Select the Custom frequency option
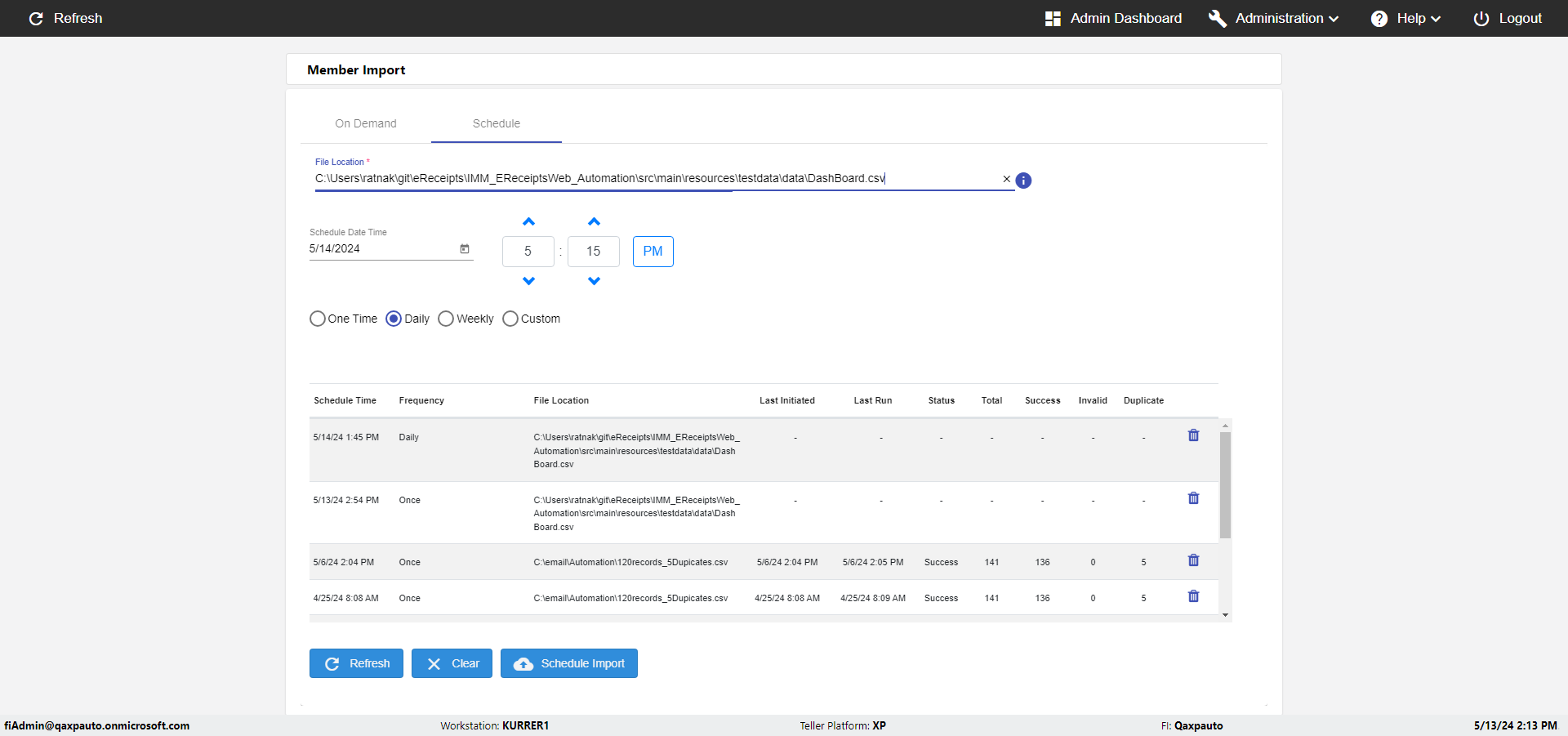 (510, 319)
